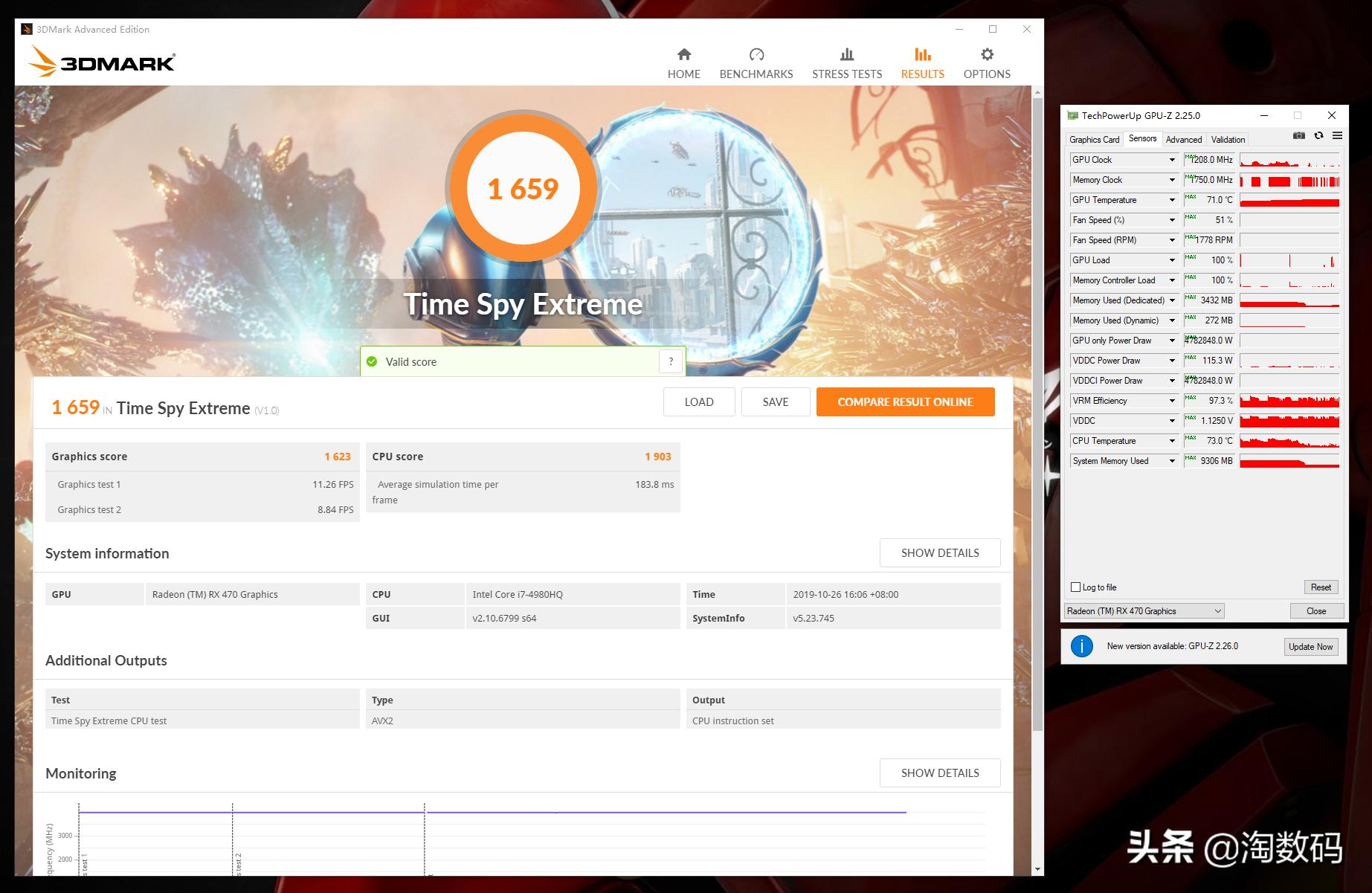1372x893 pixels.
Task: Open the GPU Temperature sensor dropdown
Action: point(1172,200)
